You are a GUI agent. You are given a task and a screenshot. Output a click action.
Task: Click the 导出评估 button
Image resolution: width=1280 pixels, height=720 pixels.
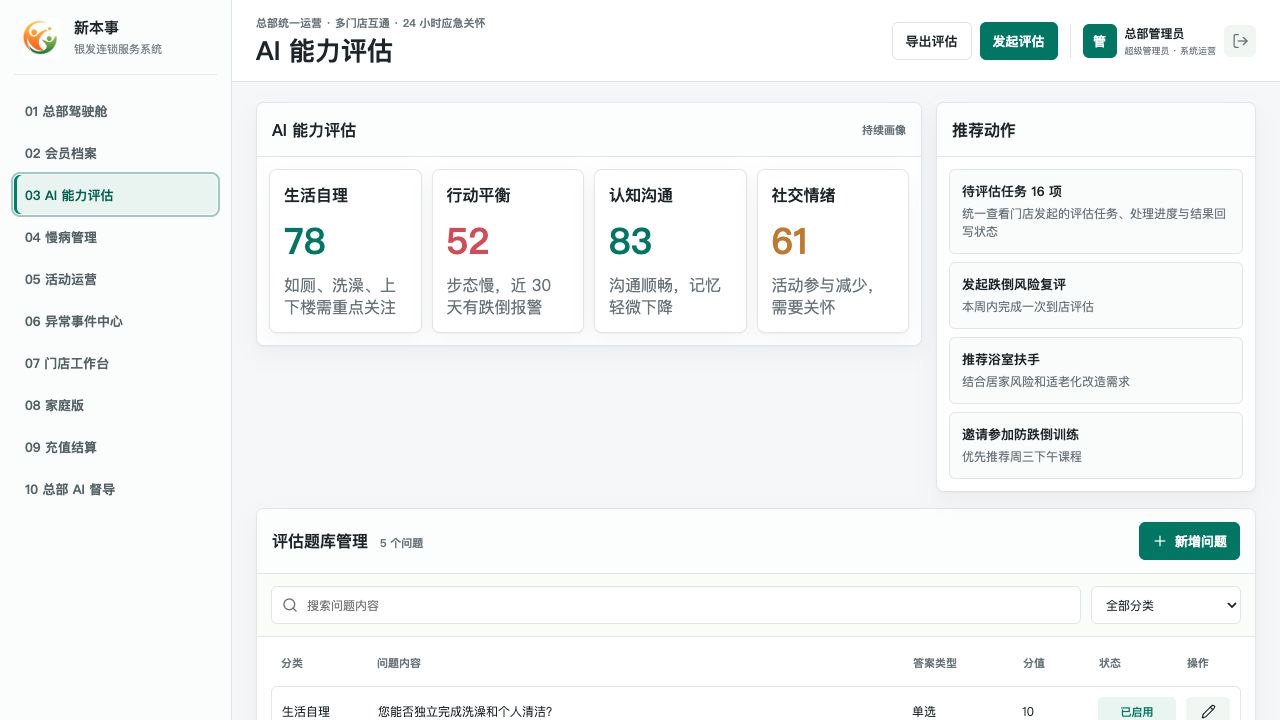[x=931, y=41]
